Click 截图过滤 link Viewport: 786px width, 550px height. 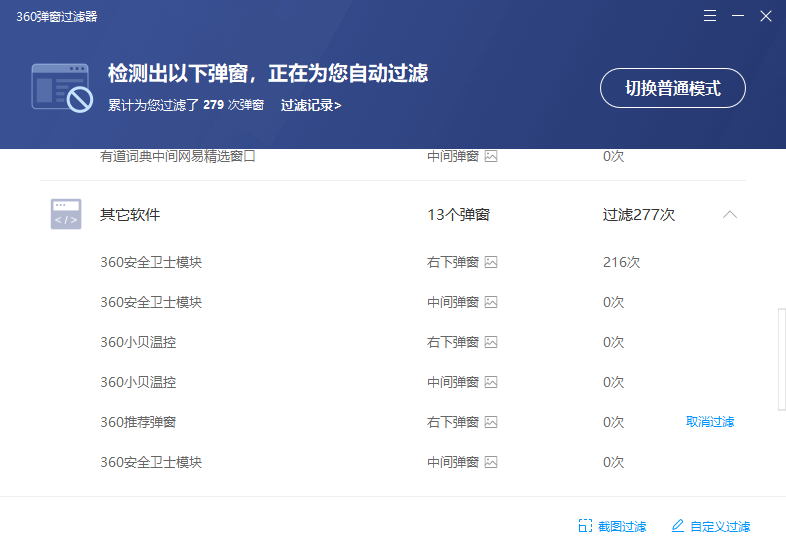coord(622,526)
